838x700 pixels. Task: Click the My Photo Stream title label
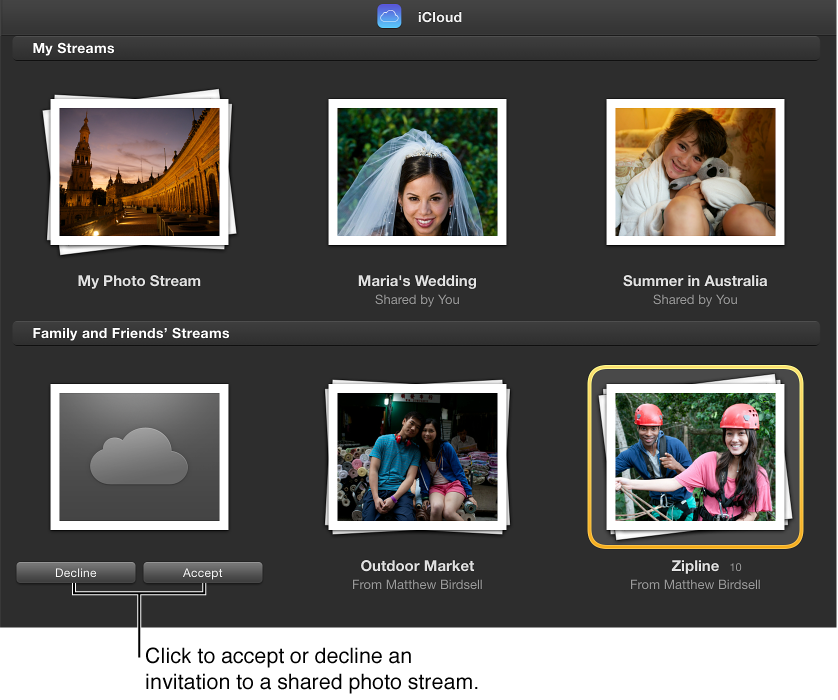[x=139, y=281]
